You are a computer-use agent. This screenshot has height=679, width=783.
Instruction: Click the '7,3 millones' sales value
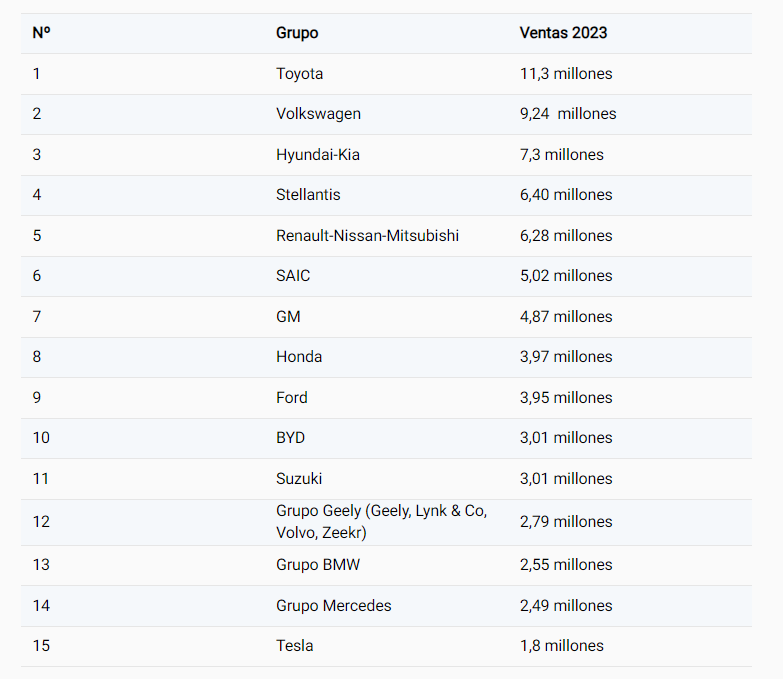tap(562, 155)
